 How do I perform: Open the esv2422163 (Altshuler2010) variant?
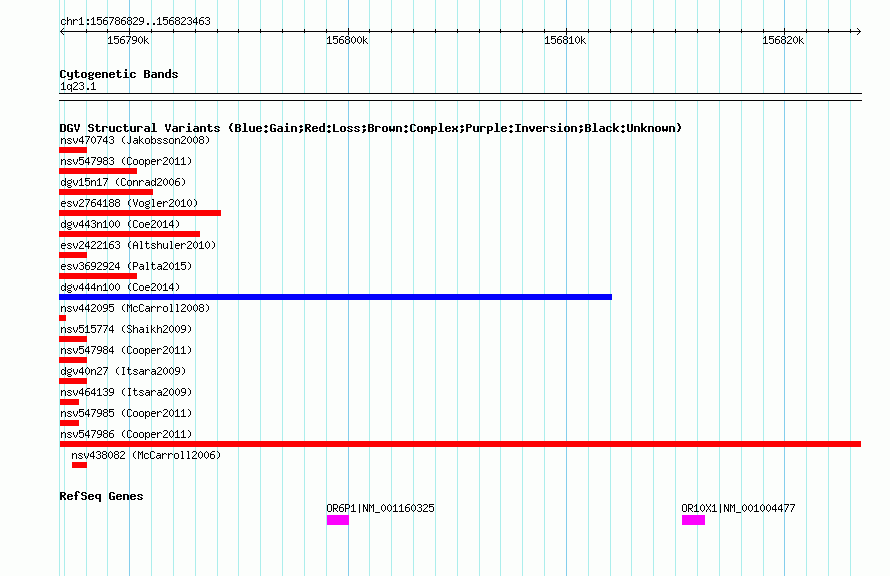pos(138,245)
